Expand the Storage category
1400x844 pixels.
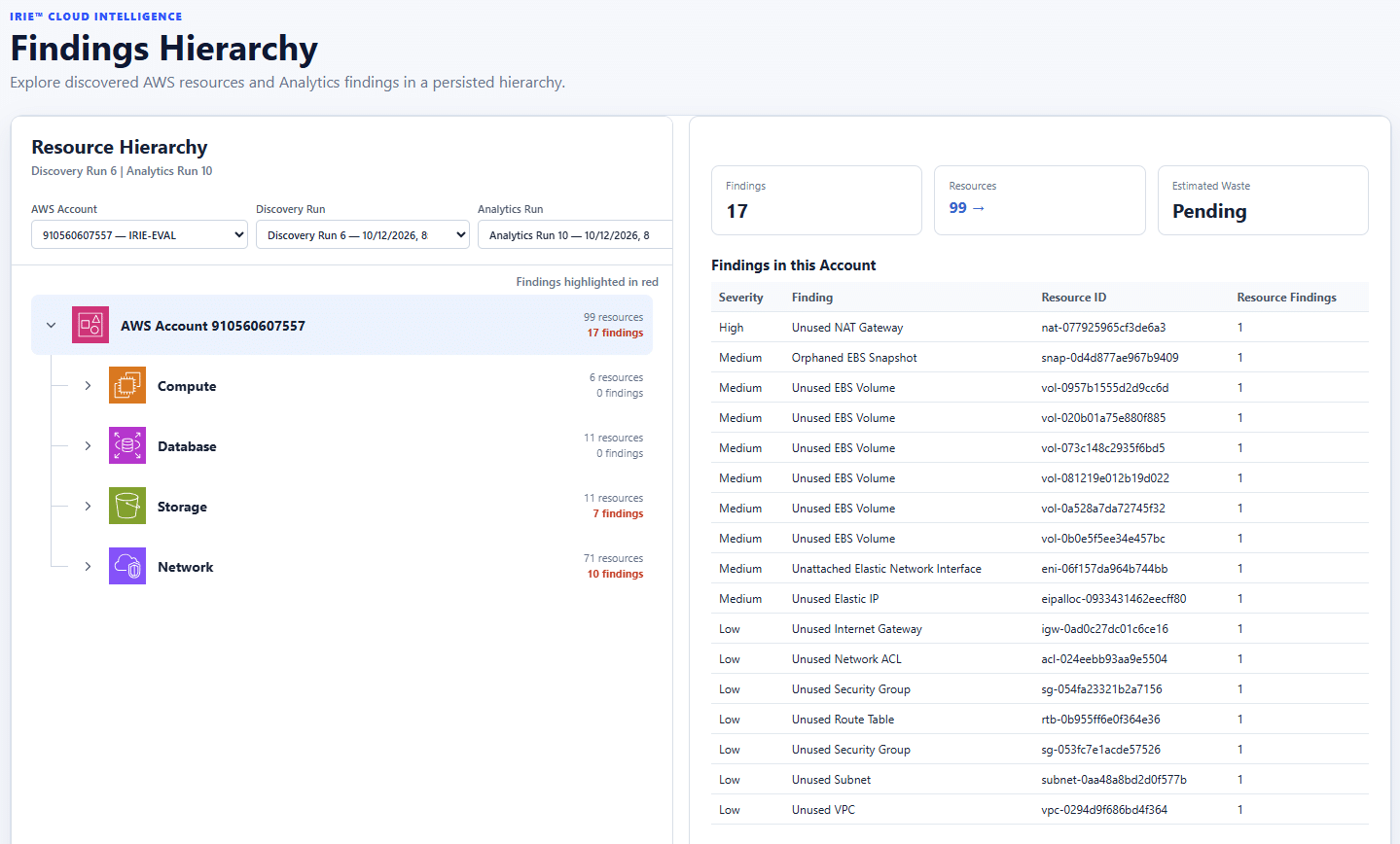[88, 506]
